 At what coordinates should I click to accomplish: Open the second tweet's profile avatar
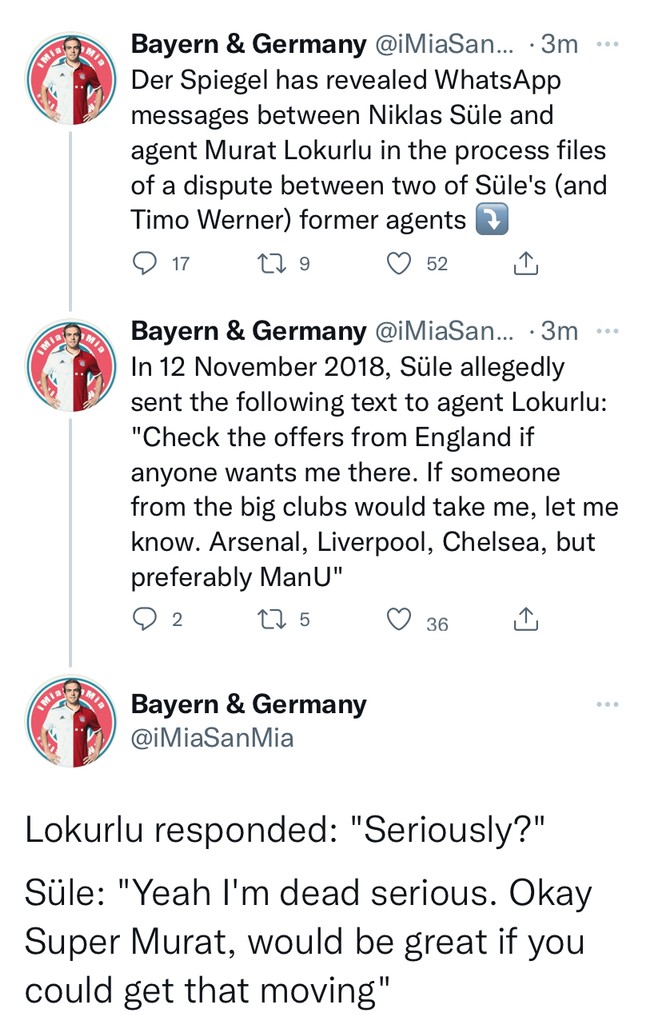pos(70,366)
